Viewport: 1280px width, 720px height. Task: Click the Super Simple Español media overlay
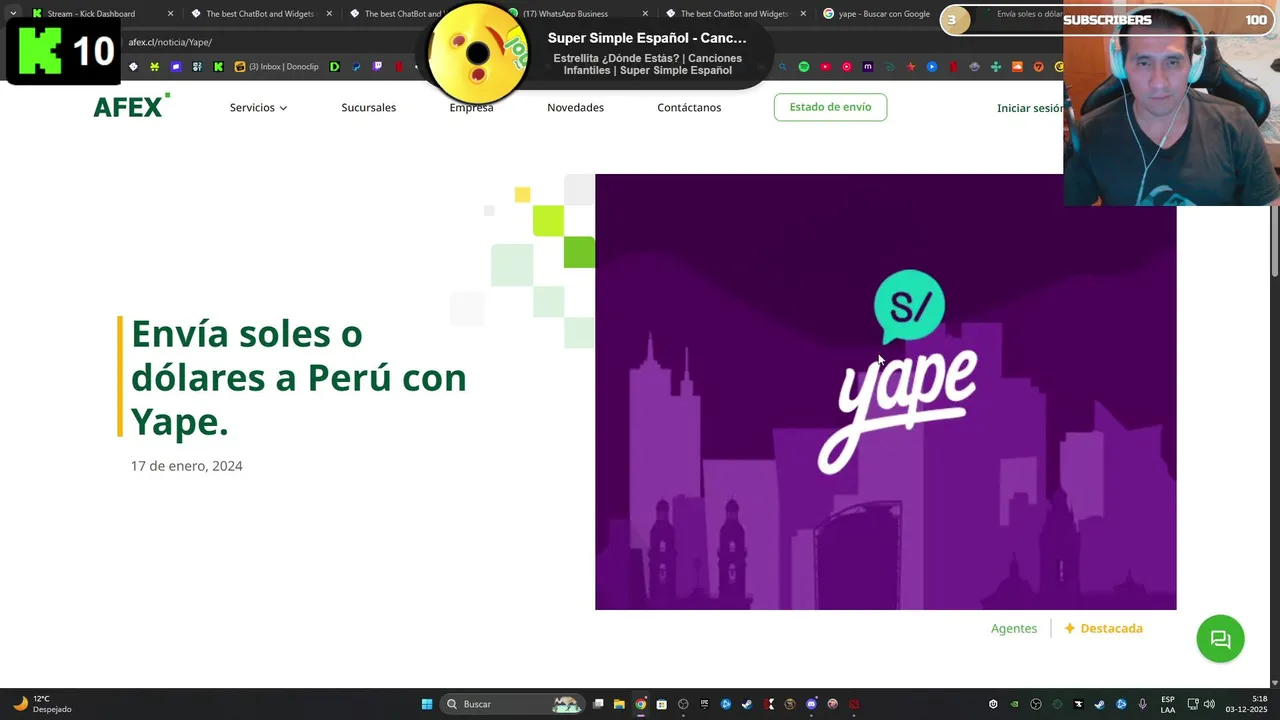598,52
